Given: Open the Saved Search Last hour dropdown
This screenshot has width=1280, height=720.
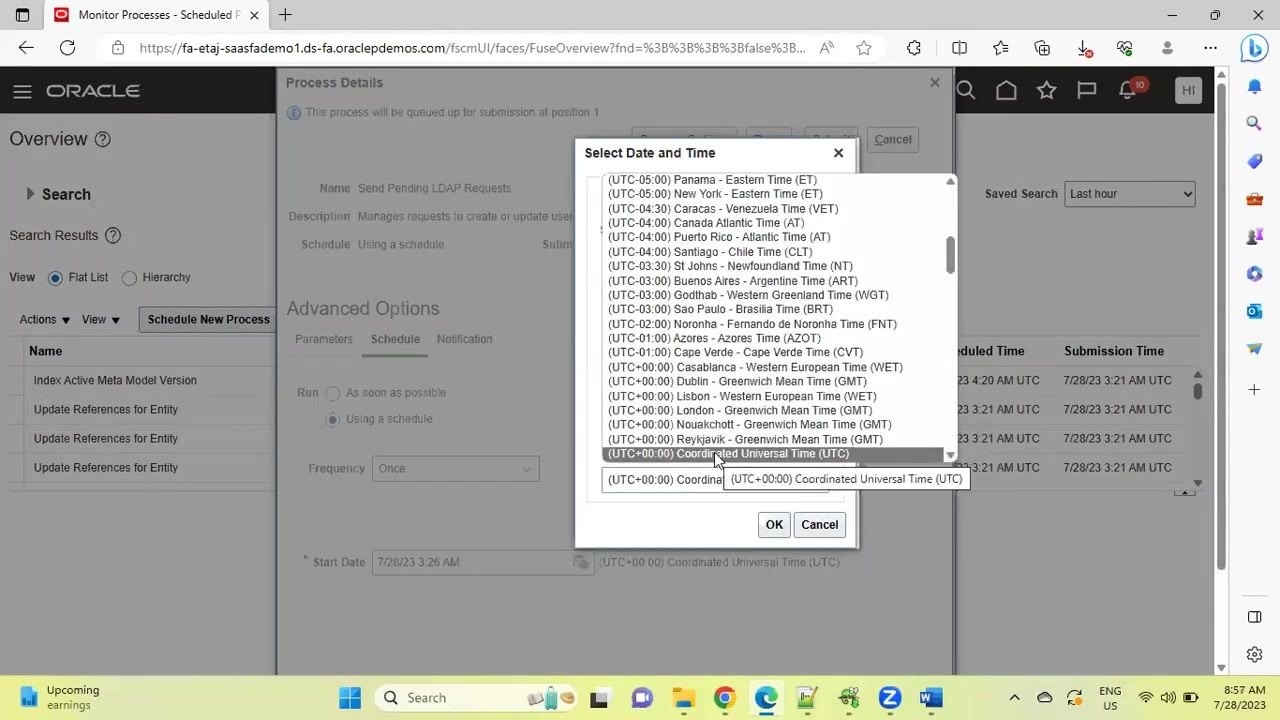Looking at the screenshot, I should (x=1130, y=194).
